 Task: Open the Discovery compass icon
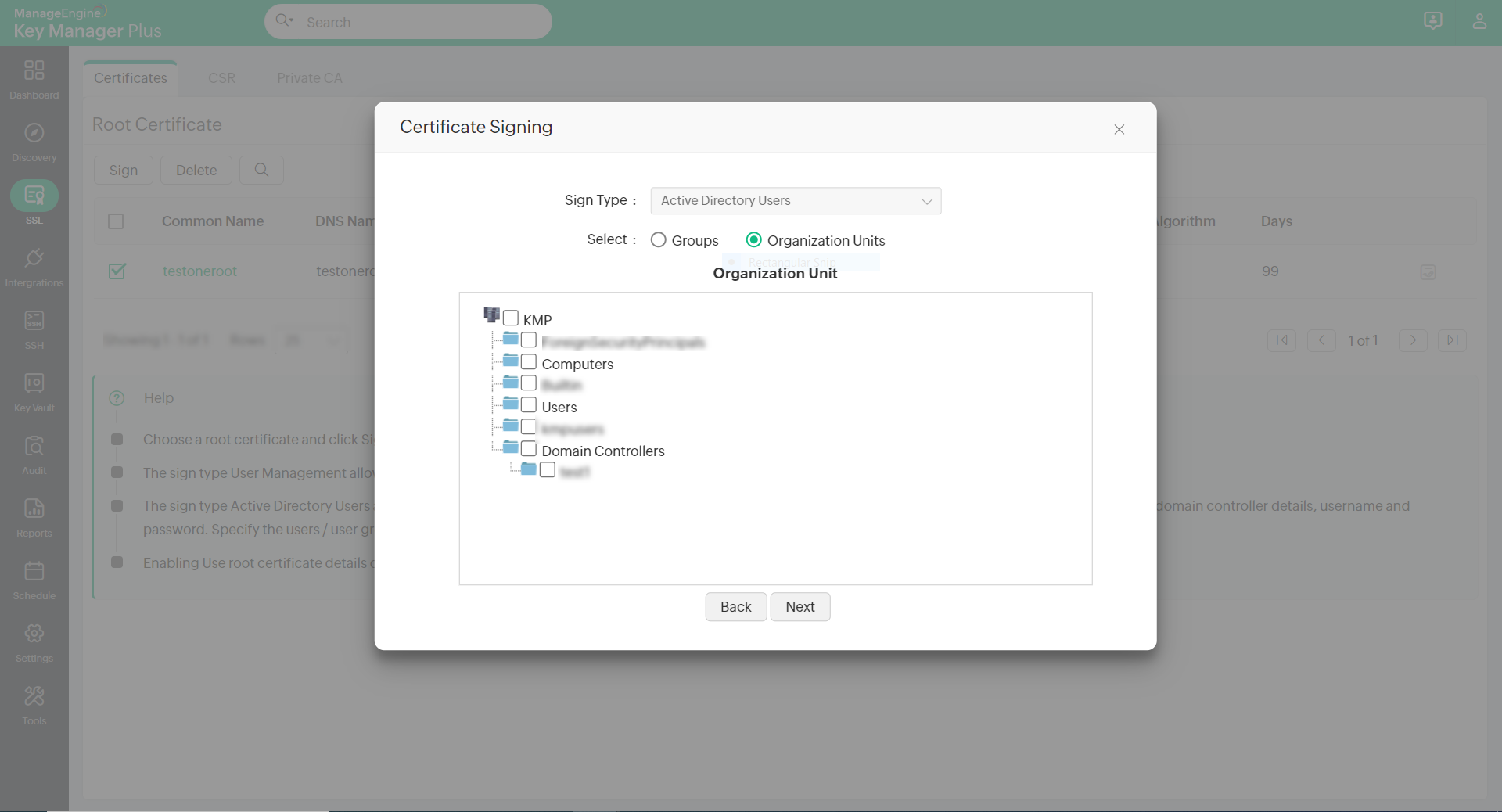tap(34, 133)
